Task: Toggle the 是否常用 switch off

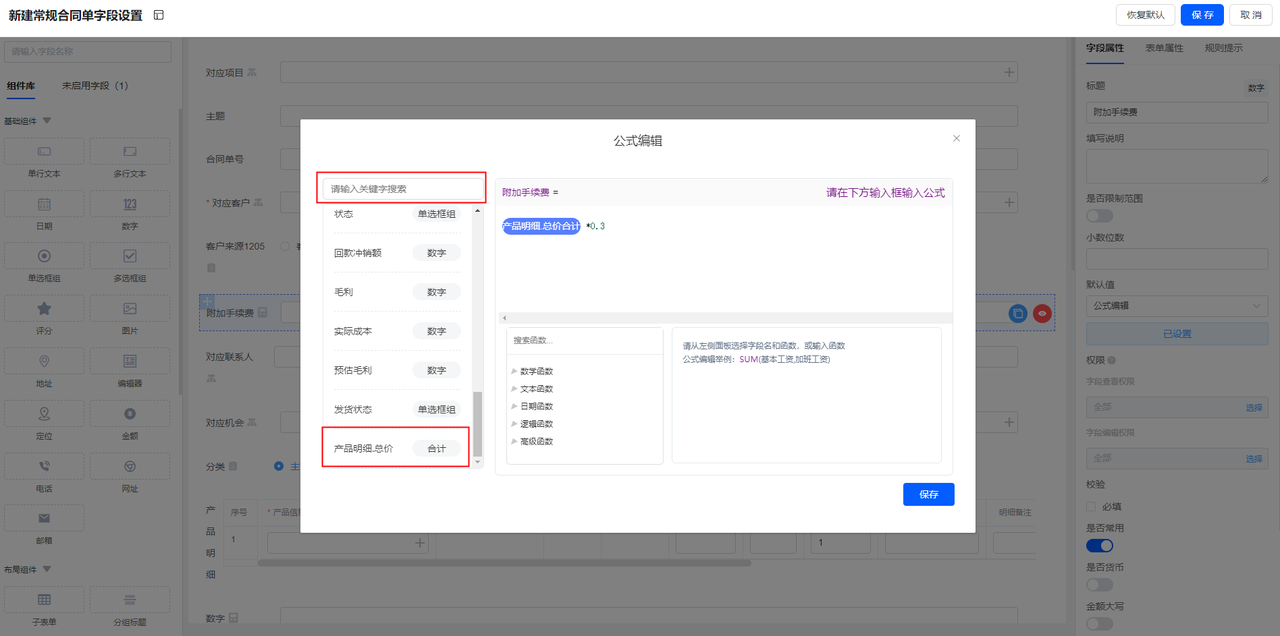Action: [1099, 545]
